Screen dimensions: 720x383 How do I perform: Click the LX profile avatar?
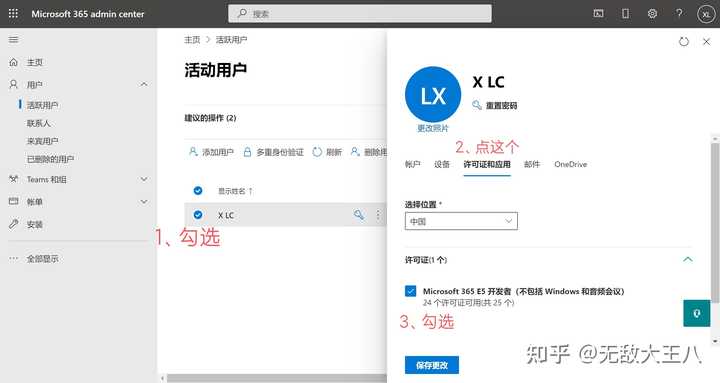pos(433,95)
